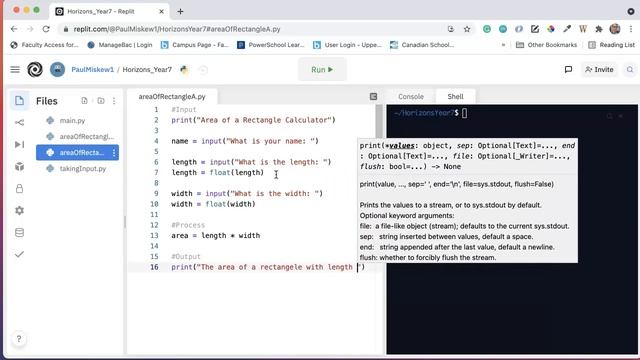Expand hidden bookmarks chevron
640x360 pixels.
click(503, 45)
